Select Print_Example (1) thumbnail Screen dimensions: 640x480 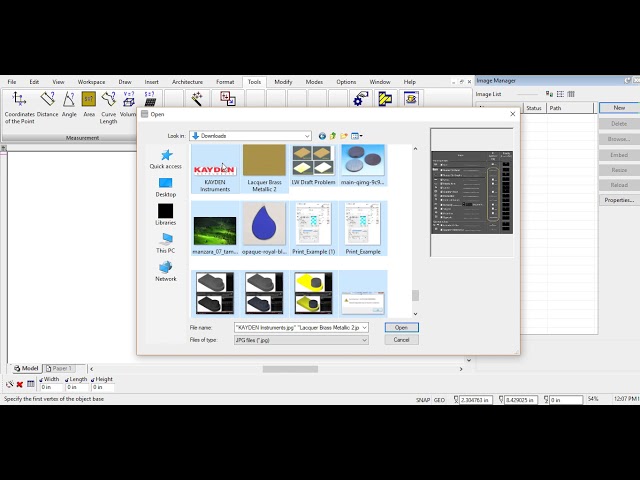313,228
